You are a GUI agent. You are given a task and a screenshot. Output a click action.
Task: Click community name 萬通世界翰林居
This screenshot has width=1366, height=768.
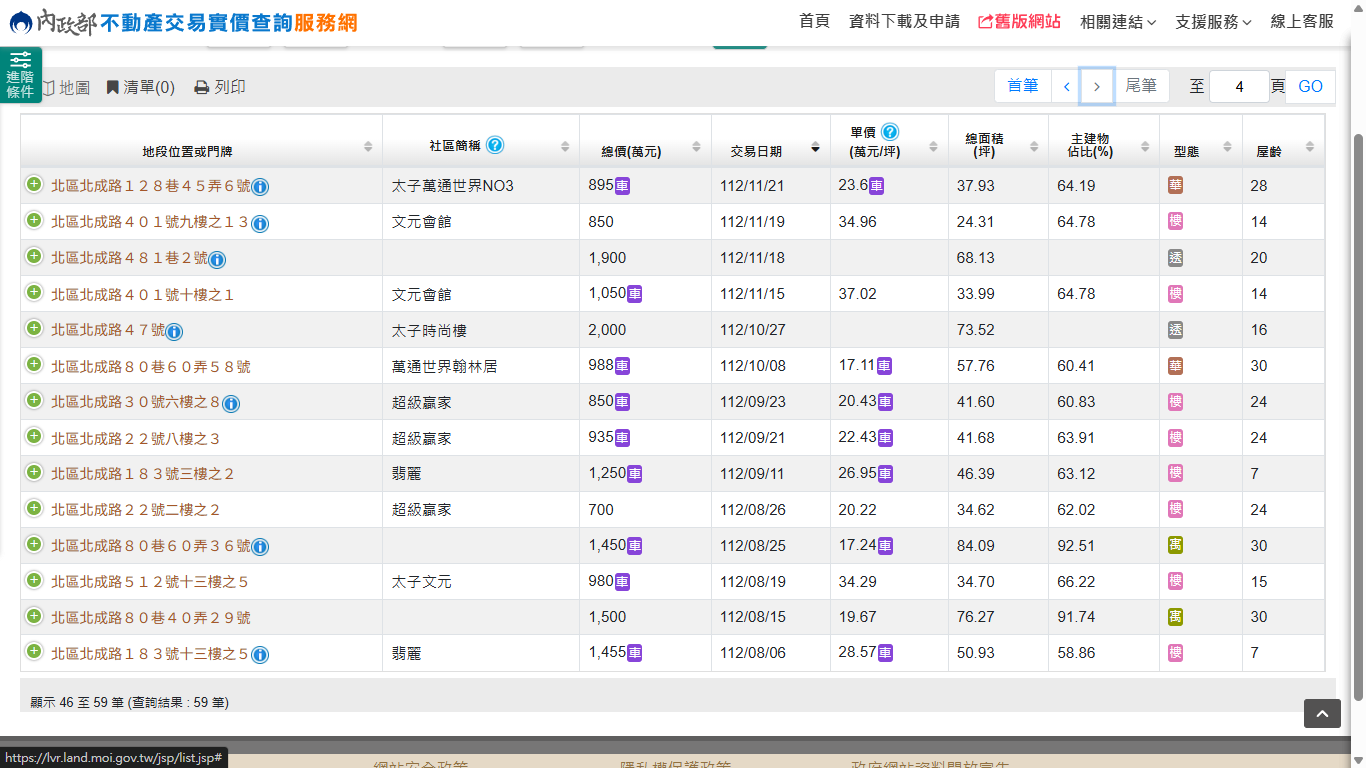pos(444,366)
